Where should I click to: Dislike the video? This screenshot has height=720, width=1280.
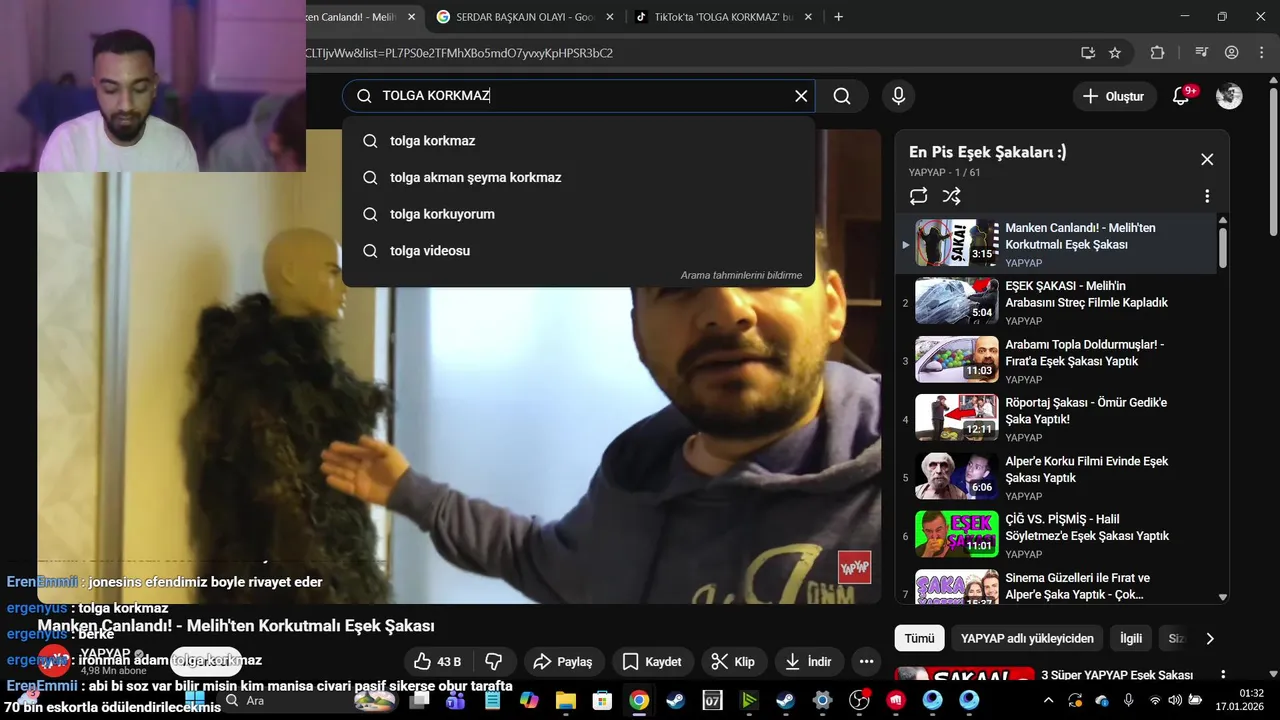click(x=493, y=661)
